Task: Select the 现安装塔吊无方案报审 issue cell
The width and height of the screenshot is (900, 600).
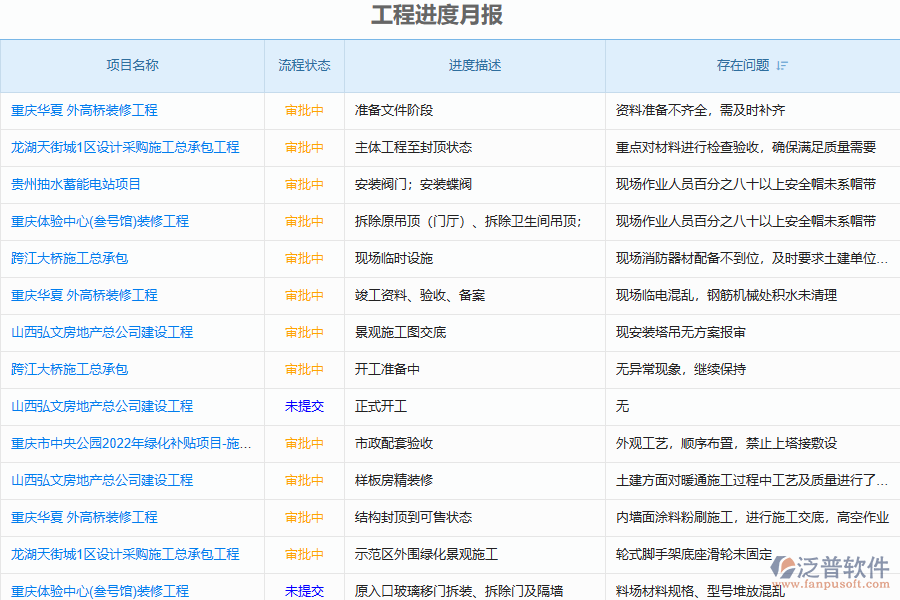Action: coord(680,332)
